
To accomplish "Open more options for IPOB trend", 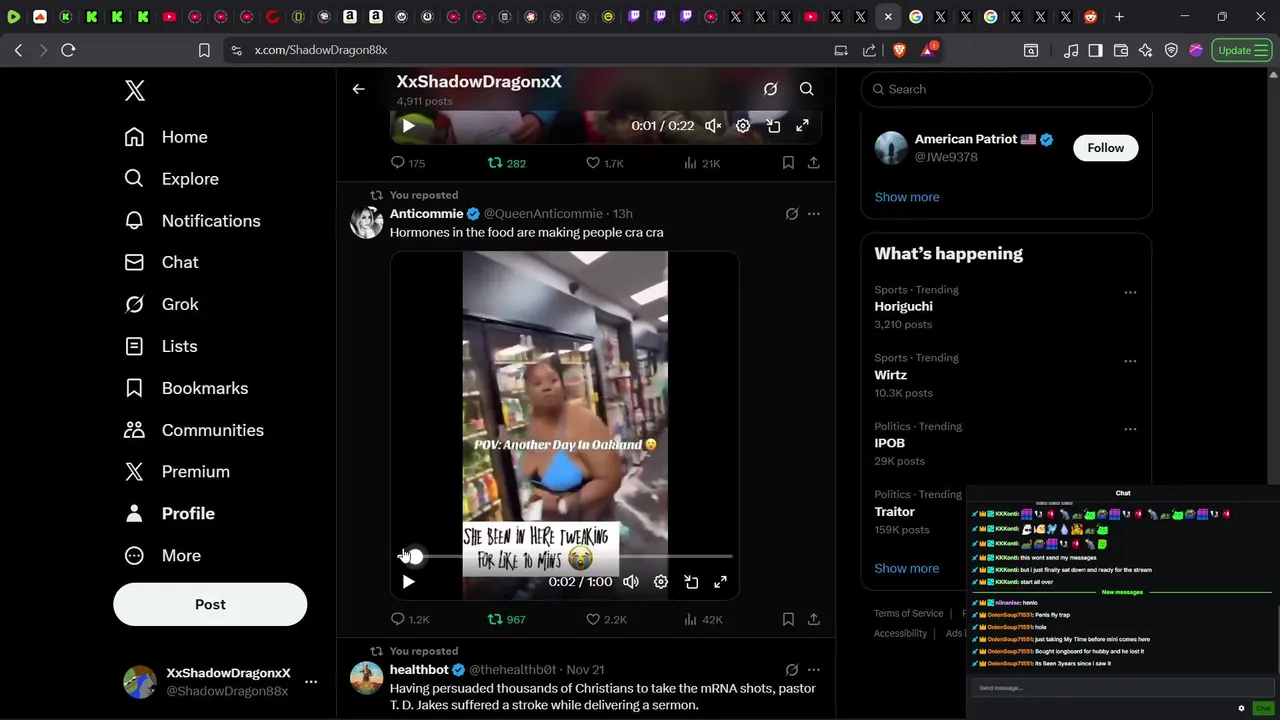I will click(1130, 429).
